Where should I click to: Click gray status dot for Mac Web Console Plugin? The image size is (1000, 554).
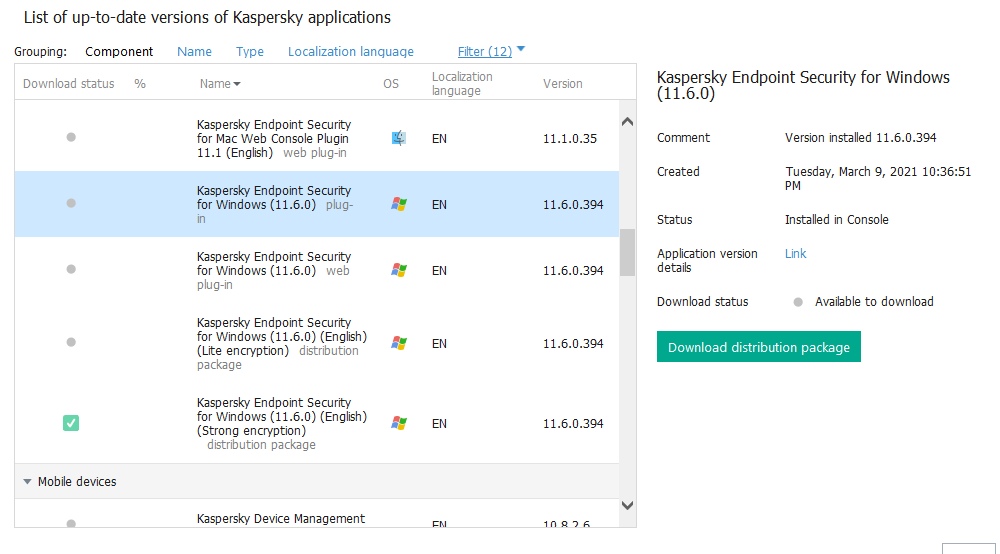(71, 137)
